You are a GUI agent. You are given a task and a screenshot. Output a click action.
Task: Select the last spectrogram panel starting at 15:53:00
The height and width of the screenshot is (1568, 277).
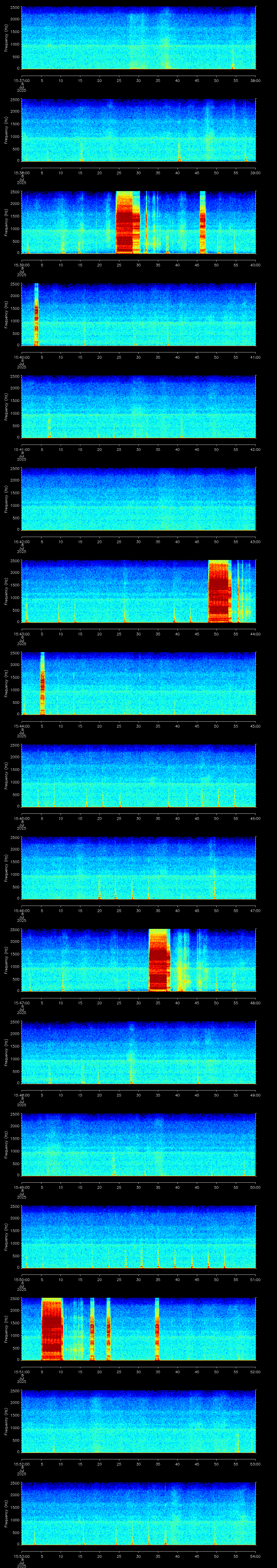click(138, 1514)
